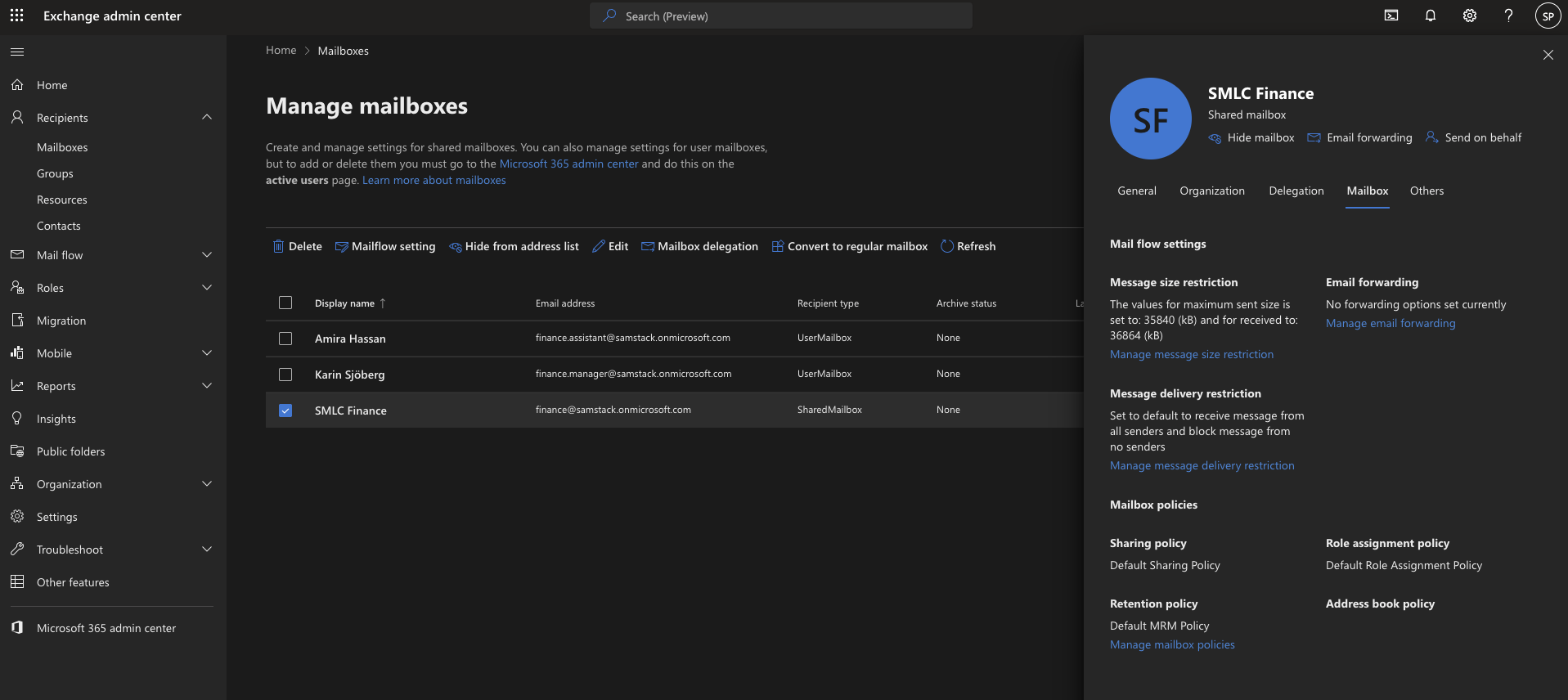Delete the selected mailbox
Viewport: 1568px width, 700px height.
297,246
